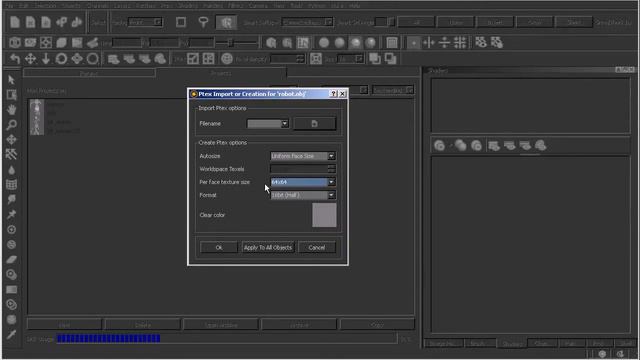This screenshot has height=360, width=640.
Task: Click the question mark help button in dialog title
Action: click(333, 94)
